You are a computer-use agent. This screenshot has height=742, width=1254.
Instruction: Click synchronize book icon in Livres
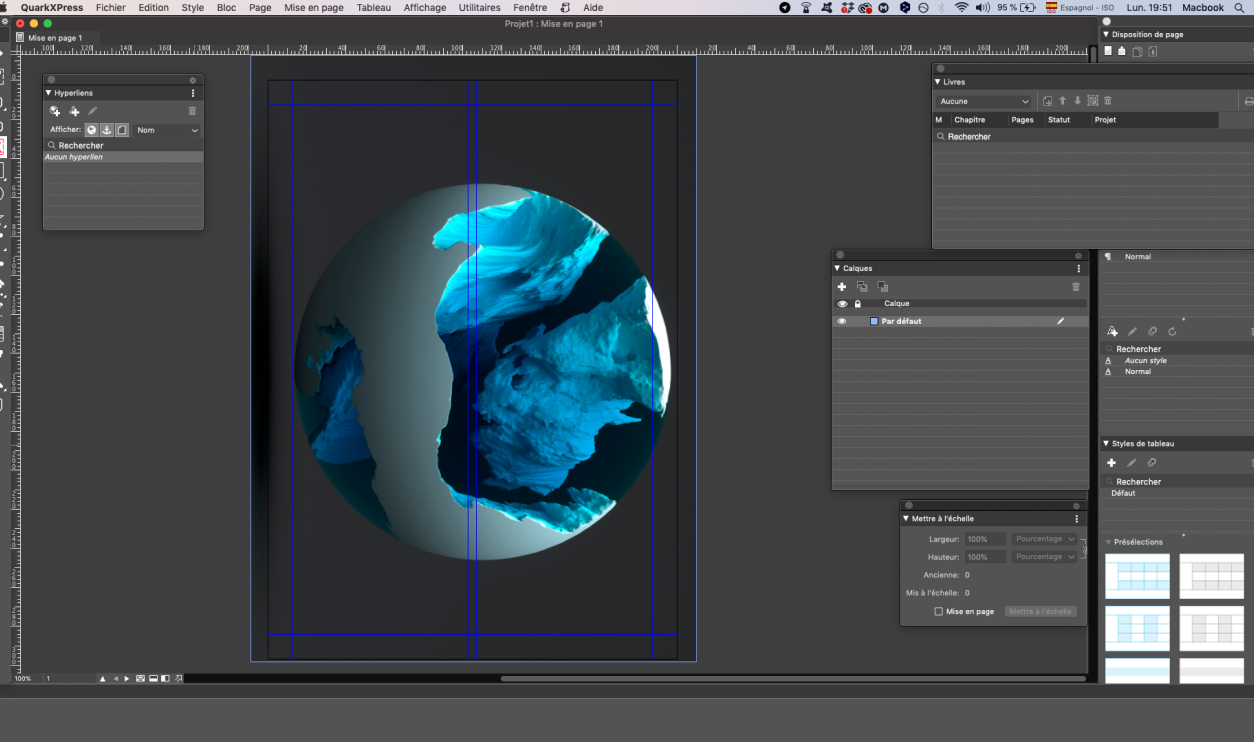[1092, 101]
